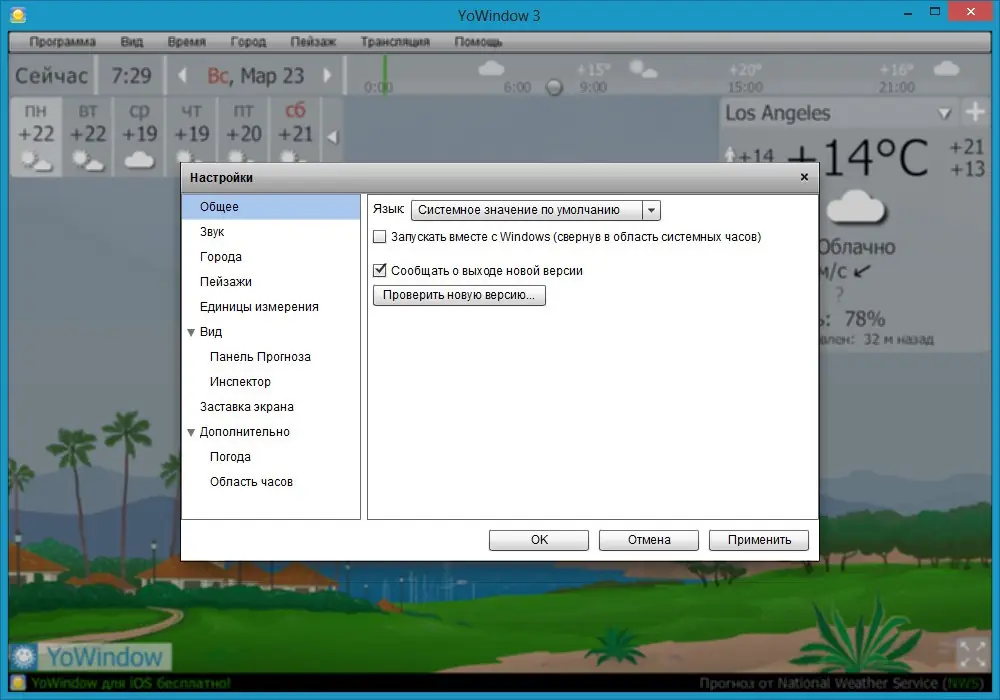Viewport: 1000px width, 700px height.
Task: Toggle fullscreen mode icon
Action: click(973, 653)
